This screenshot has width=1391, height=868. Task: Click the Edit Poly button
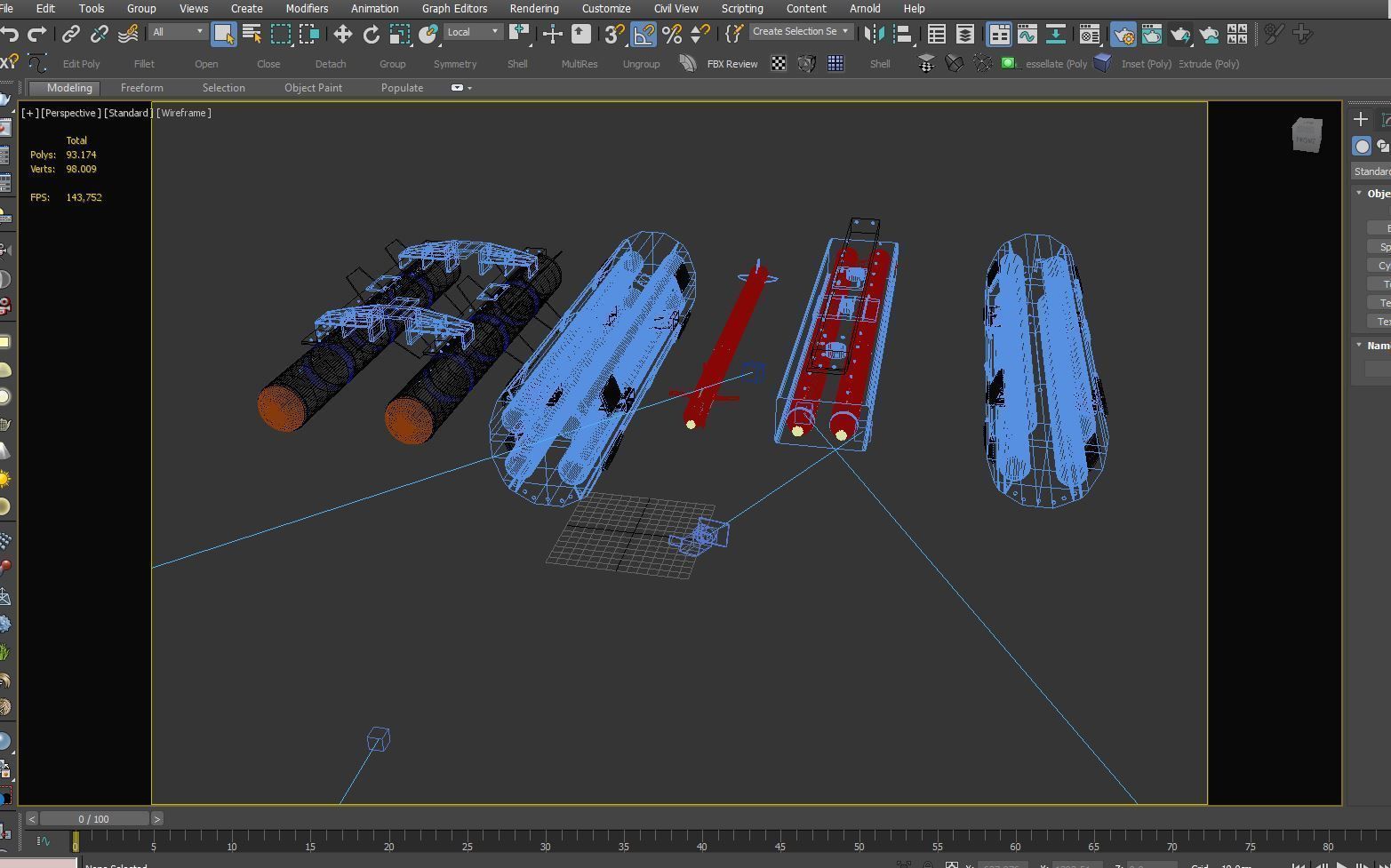81,64
